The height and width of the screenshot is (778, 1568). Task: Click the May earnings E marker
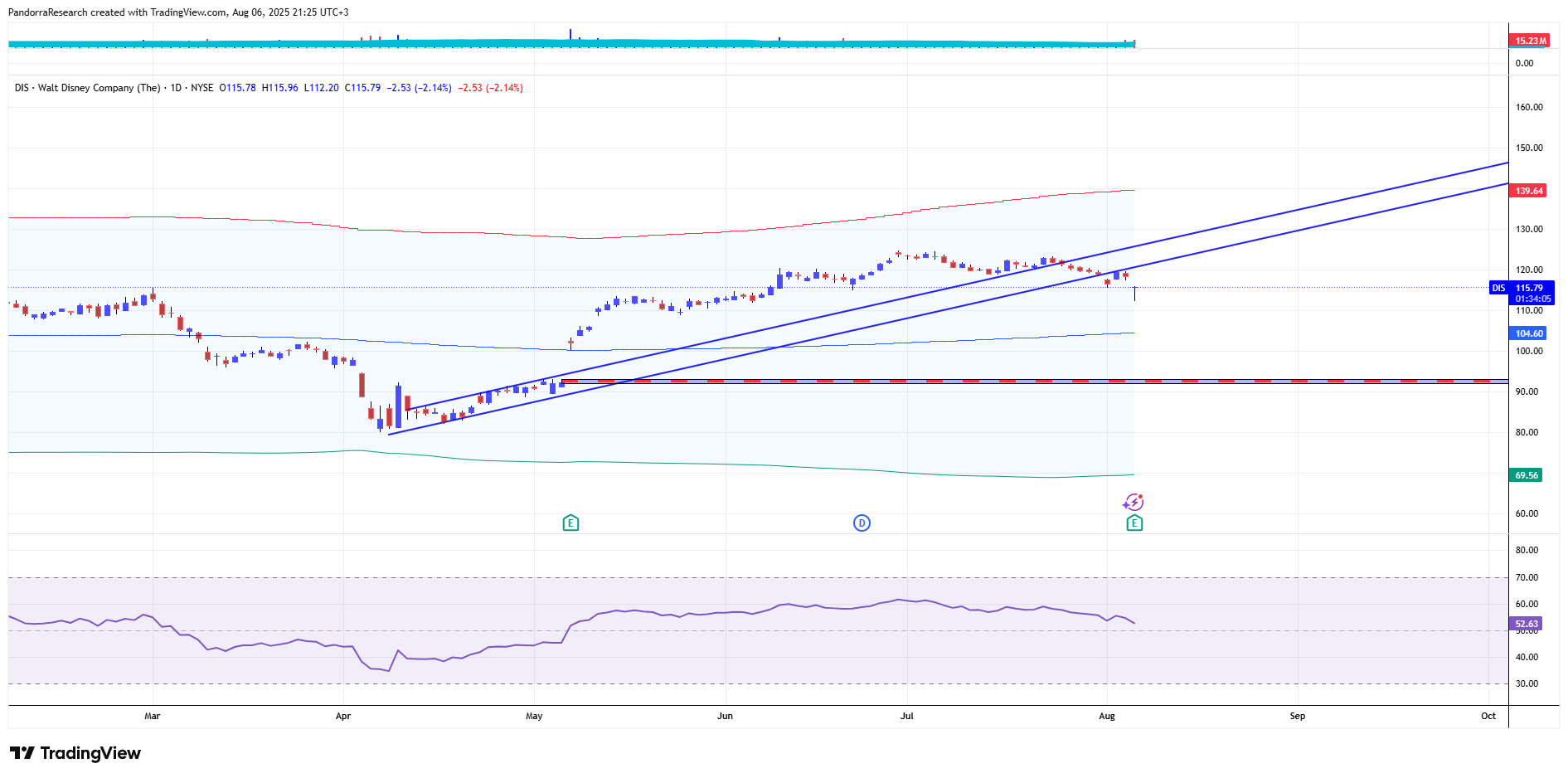[x=570, y=523]
